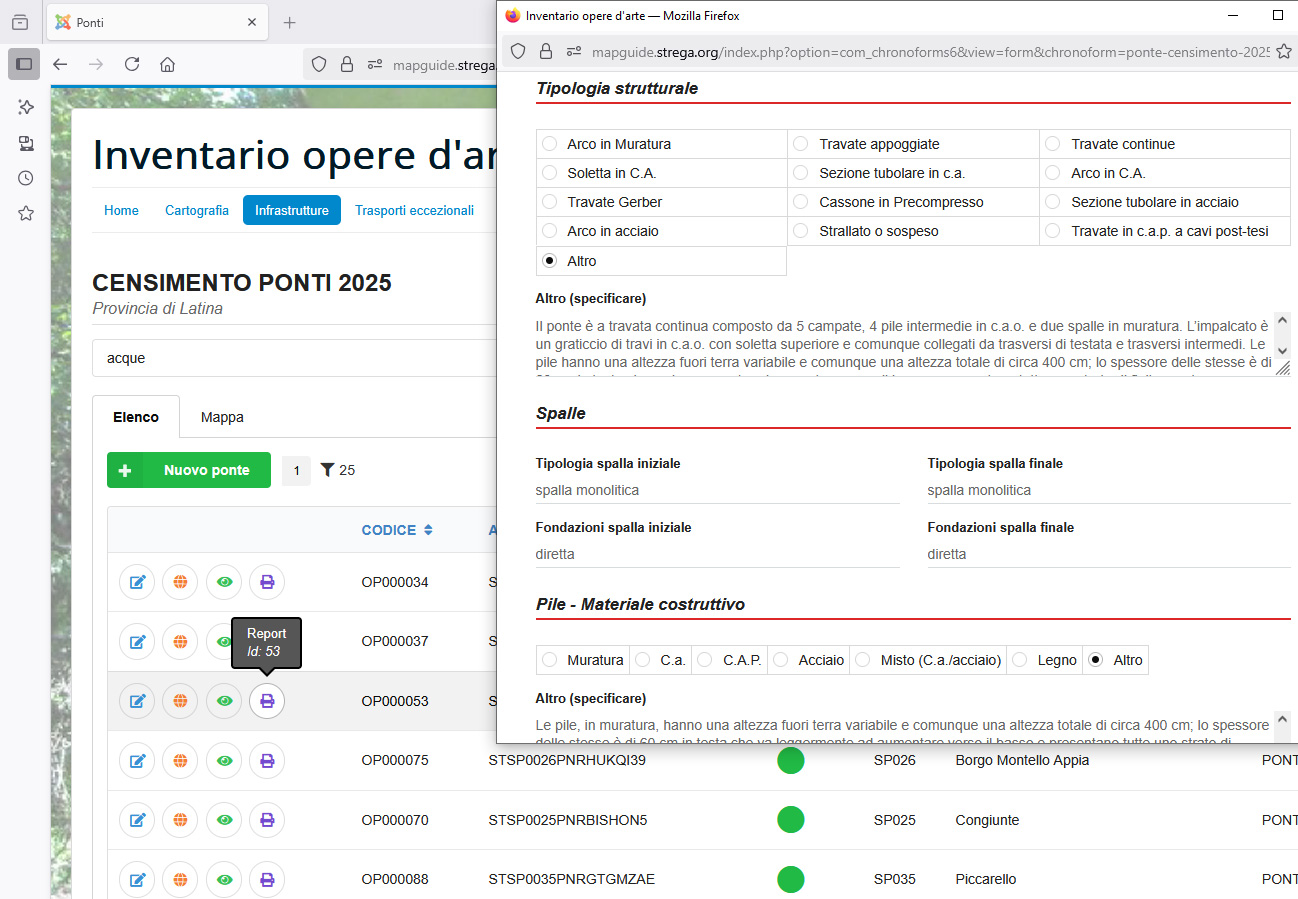Open the Cartografia menu item
This screenshot has height=899, width=1298.
point(197,210)
